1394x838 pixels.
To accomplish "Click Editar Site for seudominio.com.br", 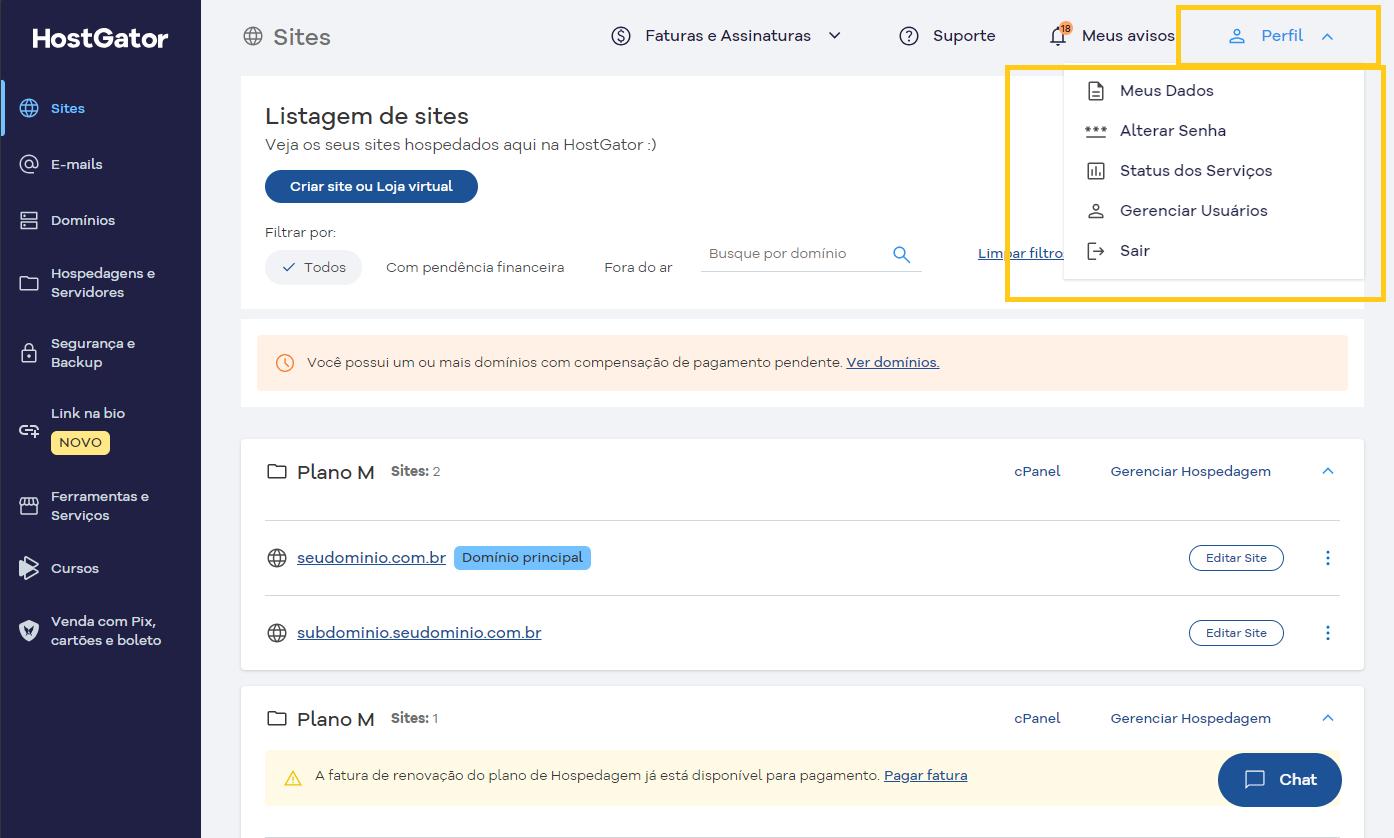I will (x=1236, y=558).
